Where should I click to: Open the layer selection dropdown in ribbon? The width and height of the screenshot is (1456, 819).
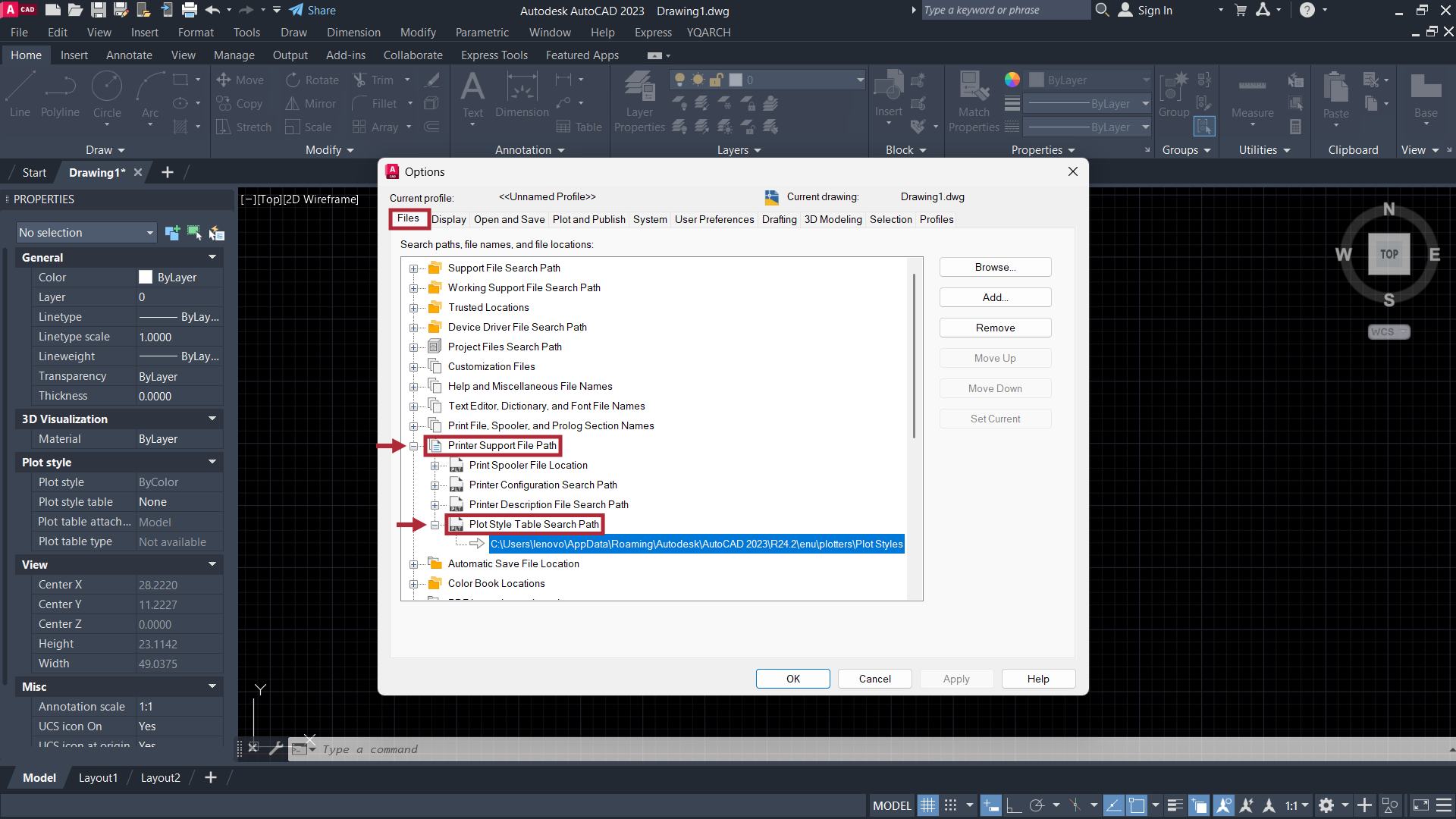click(x=767, y=80)
